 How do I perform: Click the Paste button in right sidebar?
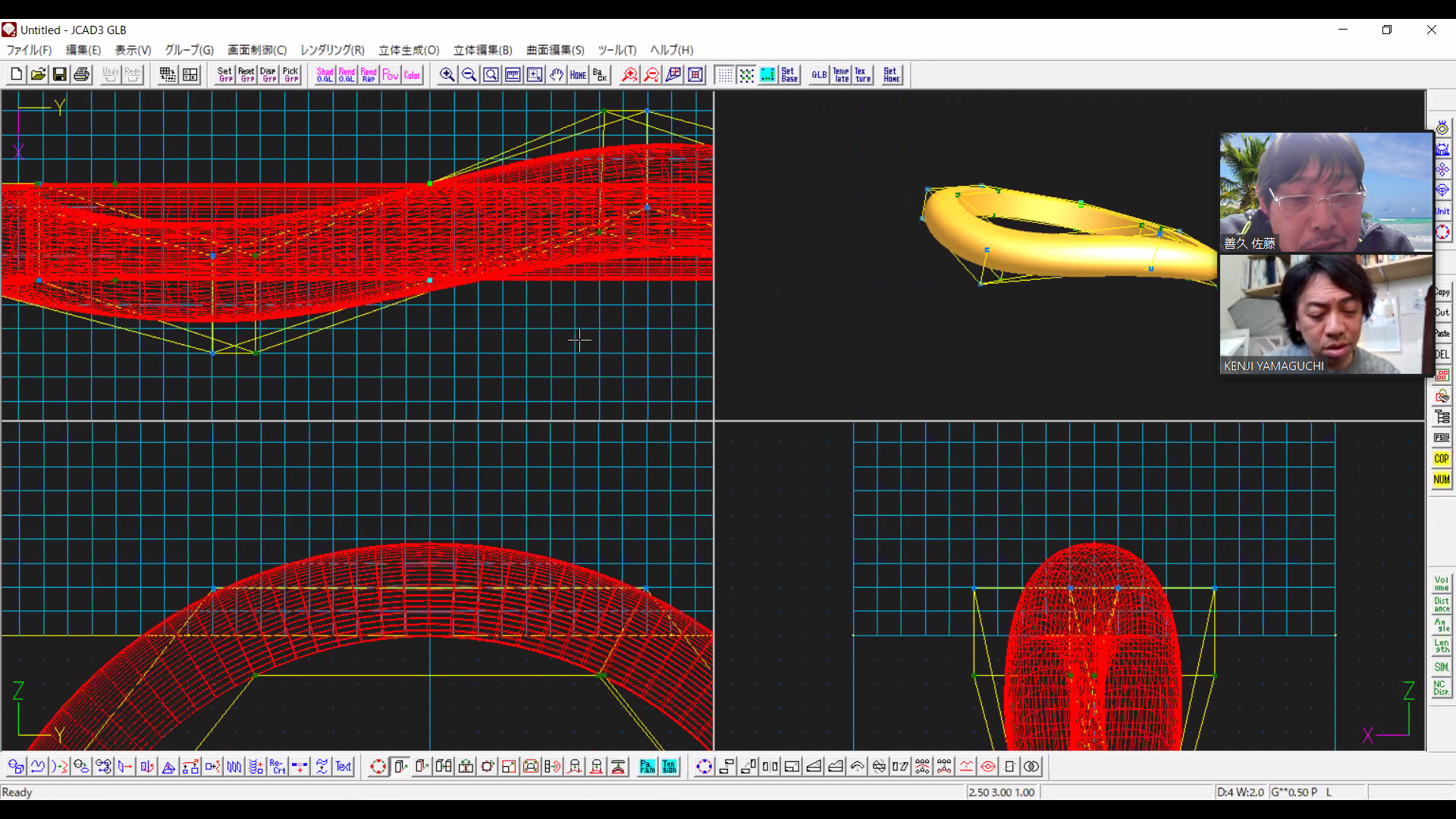pos(1442,333)
